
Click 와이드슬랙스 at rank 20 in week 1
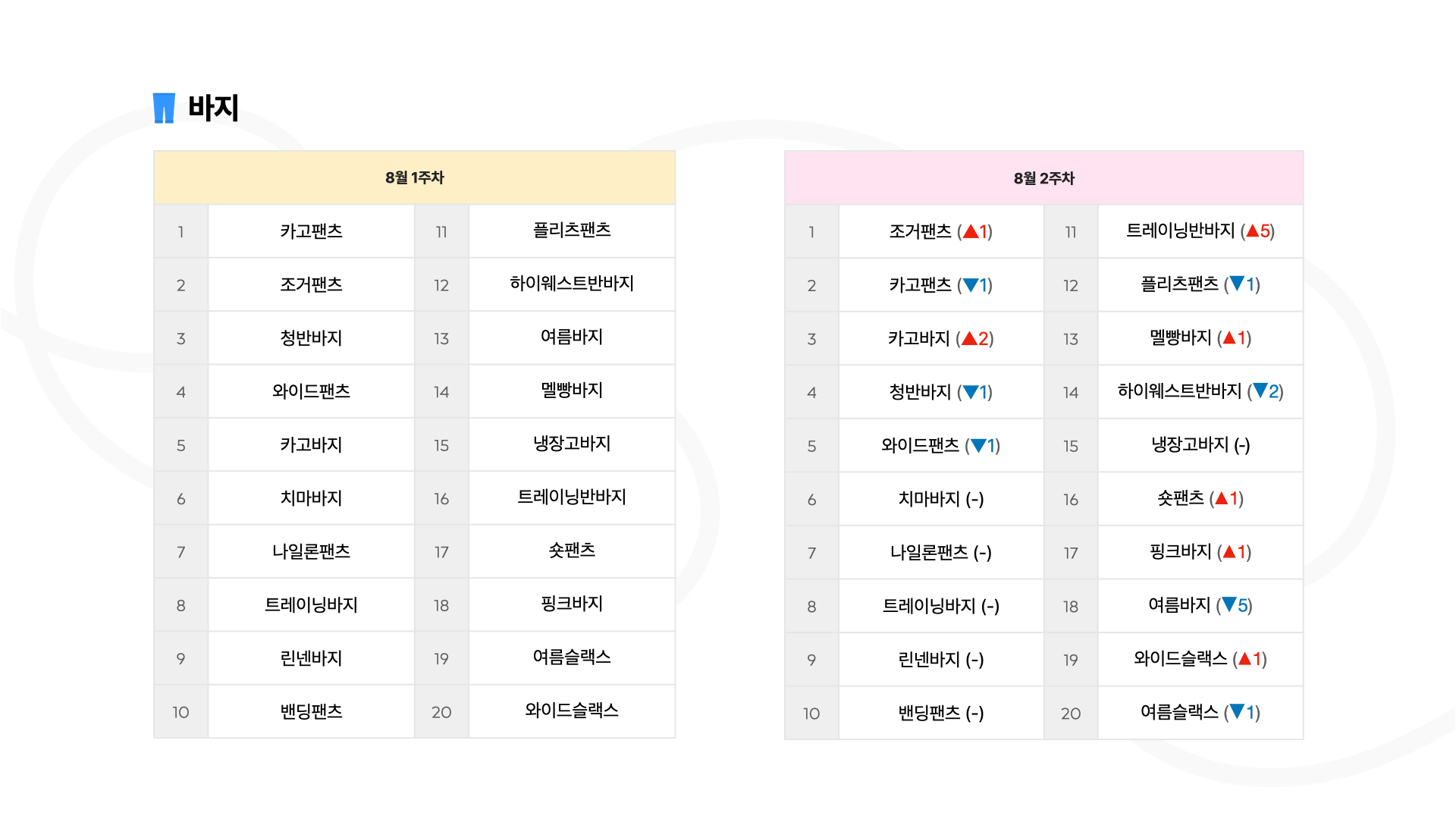(x=572, y=711)
